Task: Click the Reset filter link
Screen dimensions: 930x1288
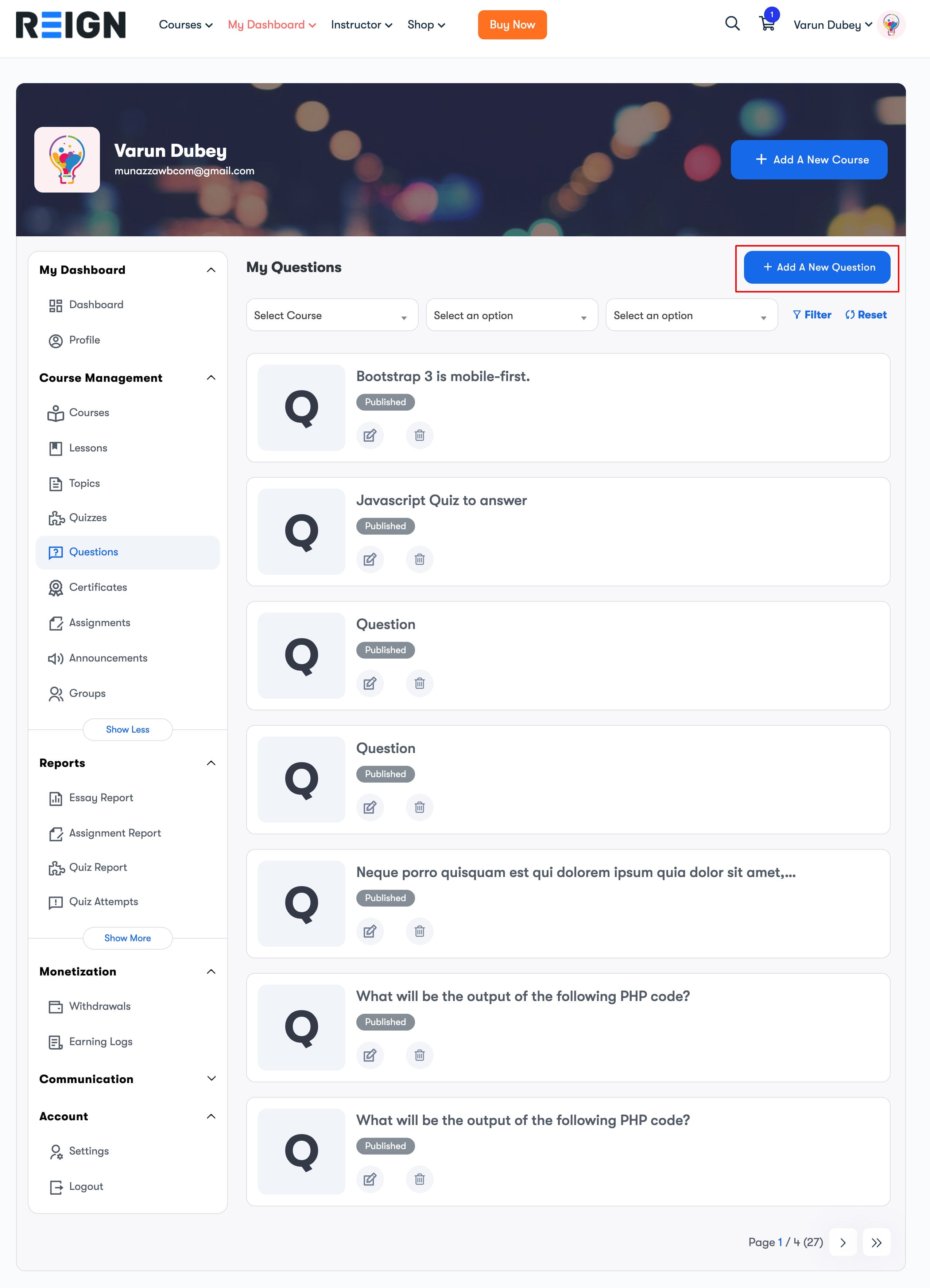Action: [x=866, y=315]
